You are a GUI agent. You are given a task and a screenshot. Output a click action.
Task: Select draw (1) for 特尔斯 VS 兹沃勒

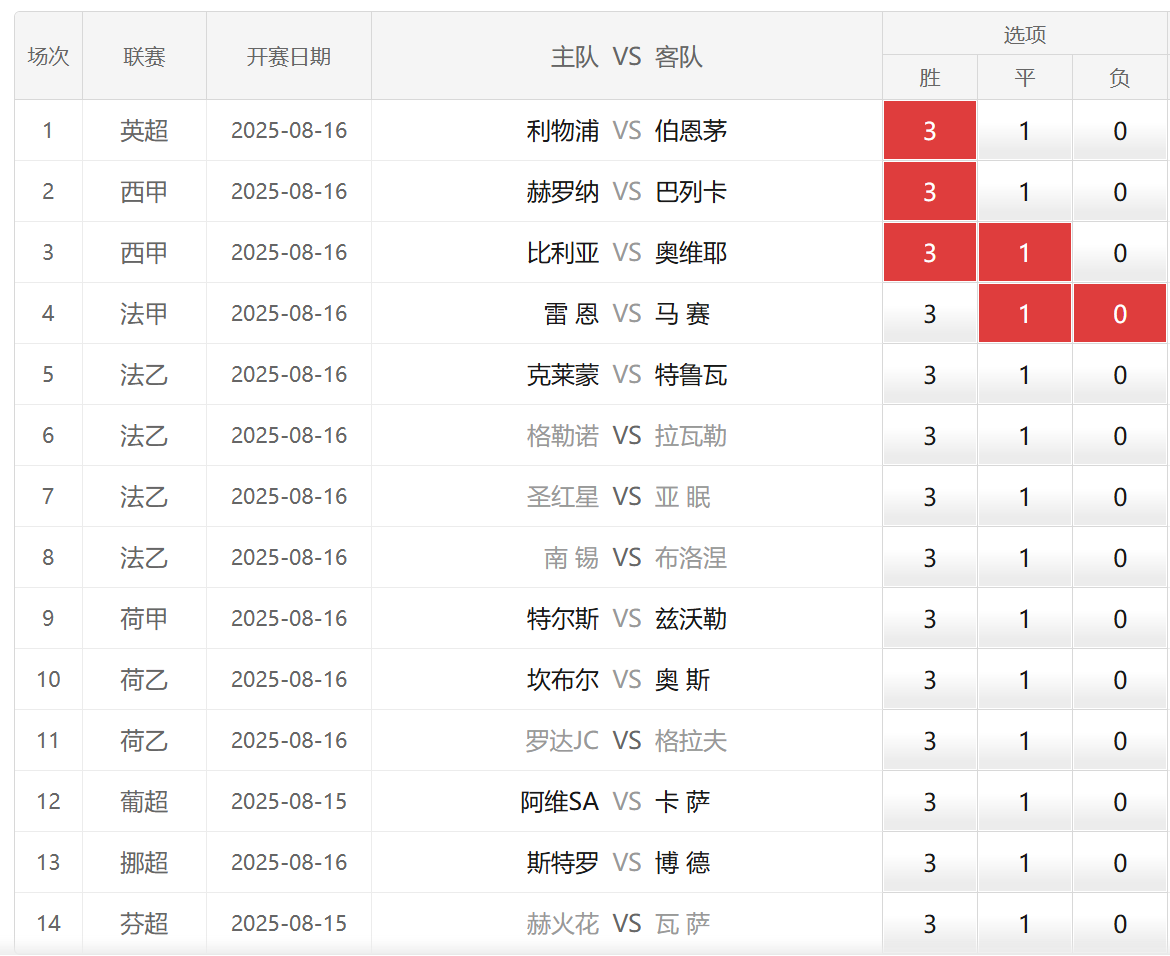1024,619
